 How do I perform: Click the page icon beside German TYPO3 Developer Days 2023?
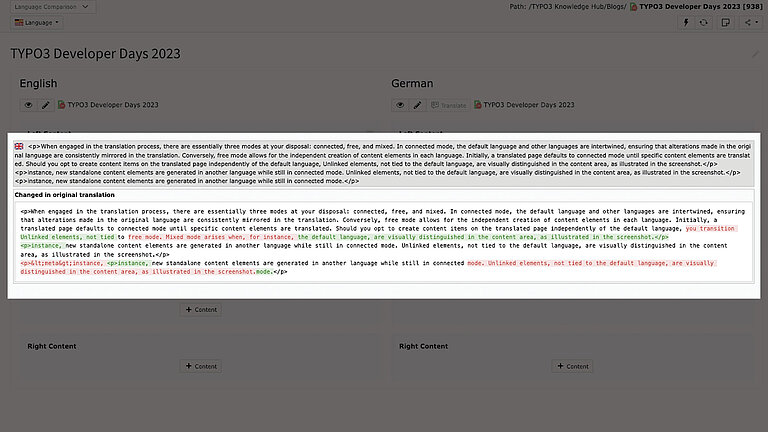tap(479, 104)
